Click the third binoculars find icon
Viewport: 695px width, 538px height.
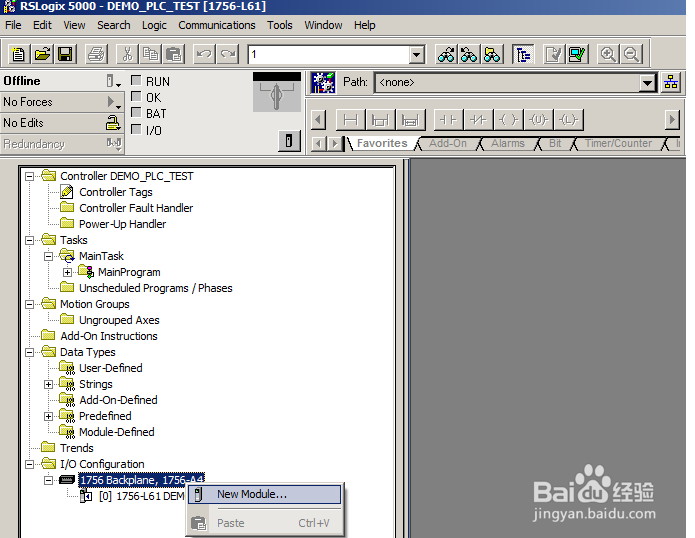coord(492,55)
